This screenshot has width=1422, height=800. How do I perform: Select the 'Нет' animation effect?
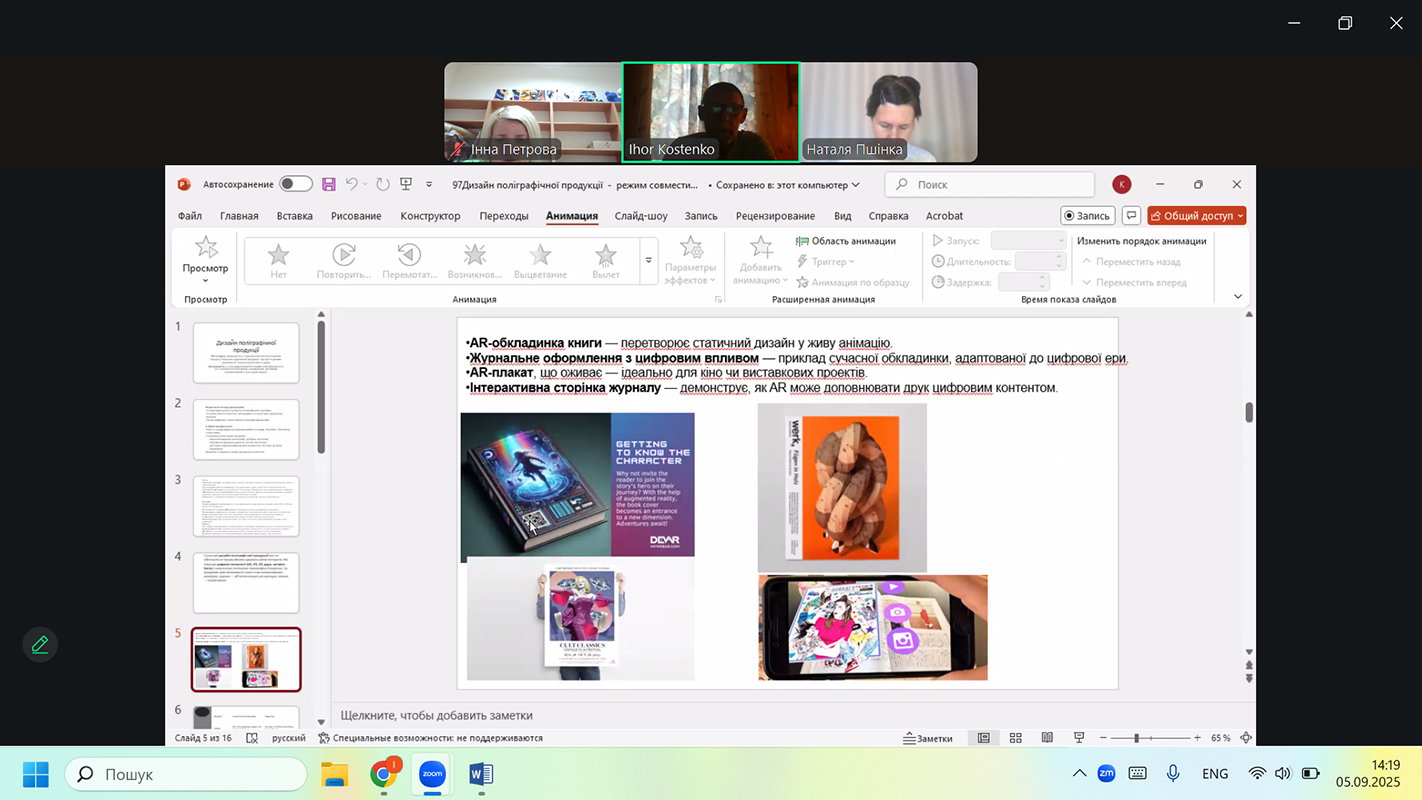coord(278,261)
